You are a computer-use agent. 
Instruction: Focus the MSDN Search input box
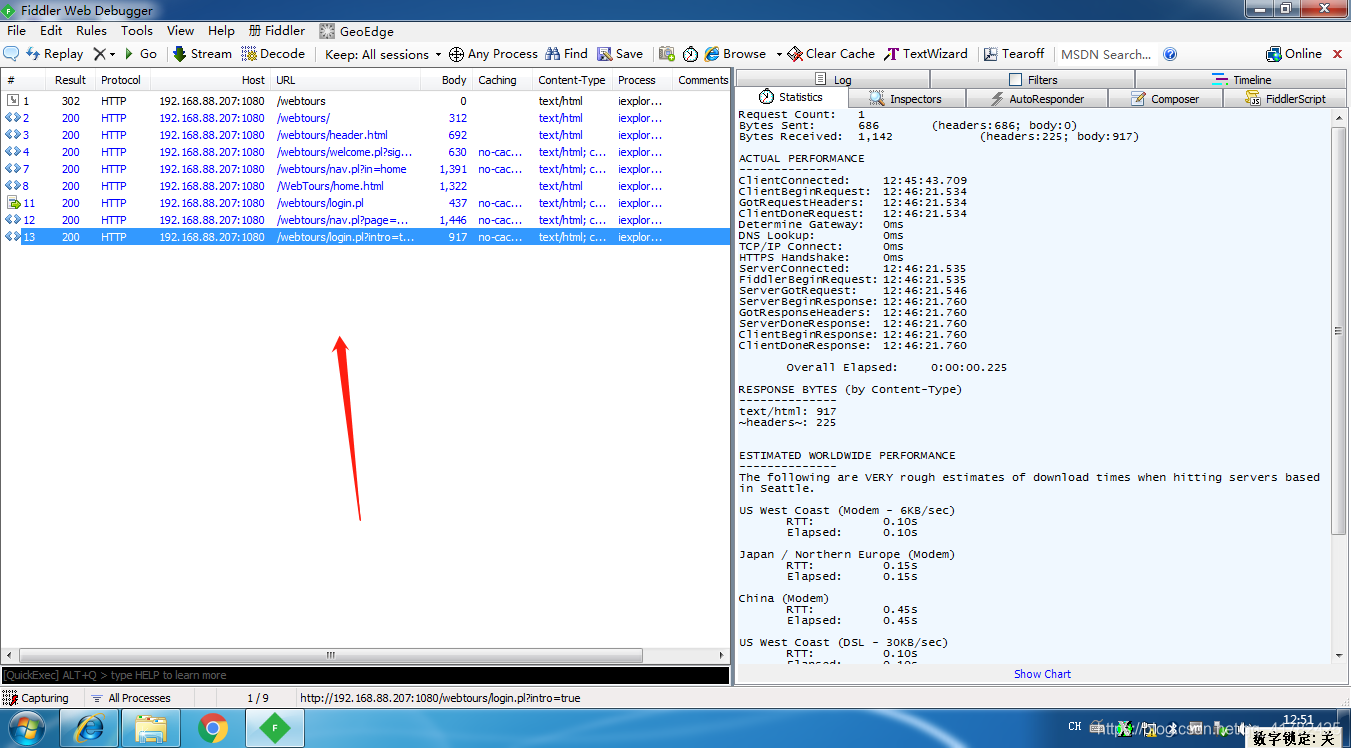point(1106,54)
